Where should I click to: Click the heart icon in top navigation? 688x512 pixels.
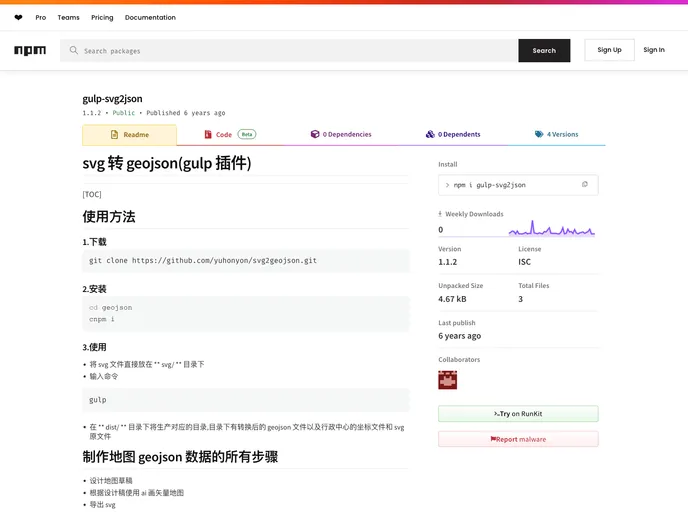(18, 18)
